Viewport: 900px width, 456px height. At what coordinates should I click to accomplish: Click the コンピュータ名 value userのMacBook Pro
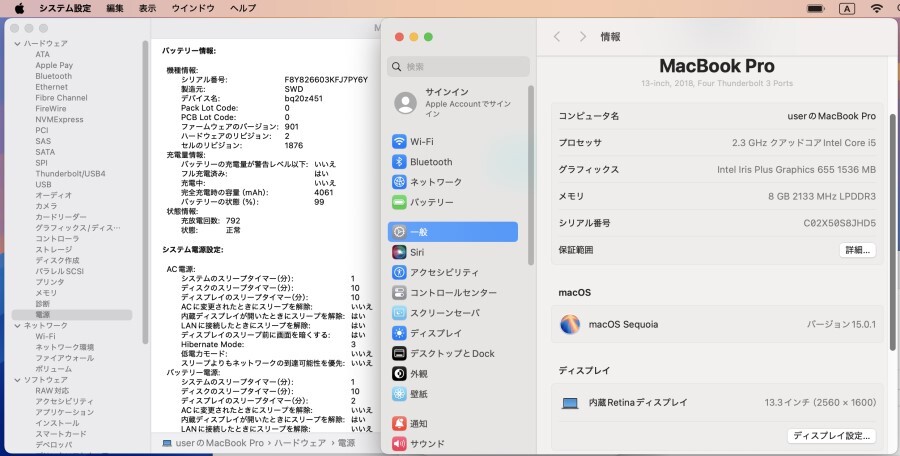click(832, 116)
